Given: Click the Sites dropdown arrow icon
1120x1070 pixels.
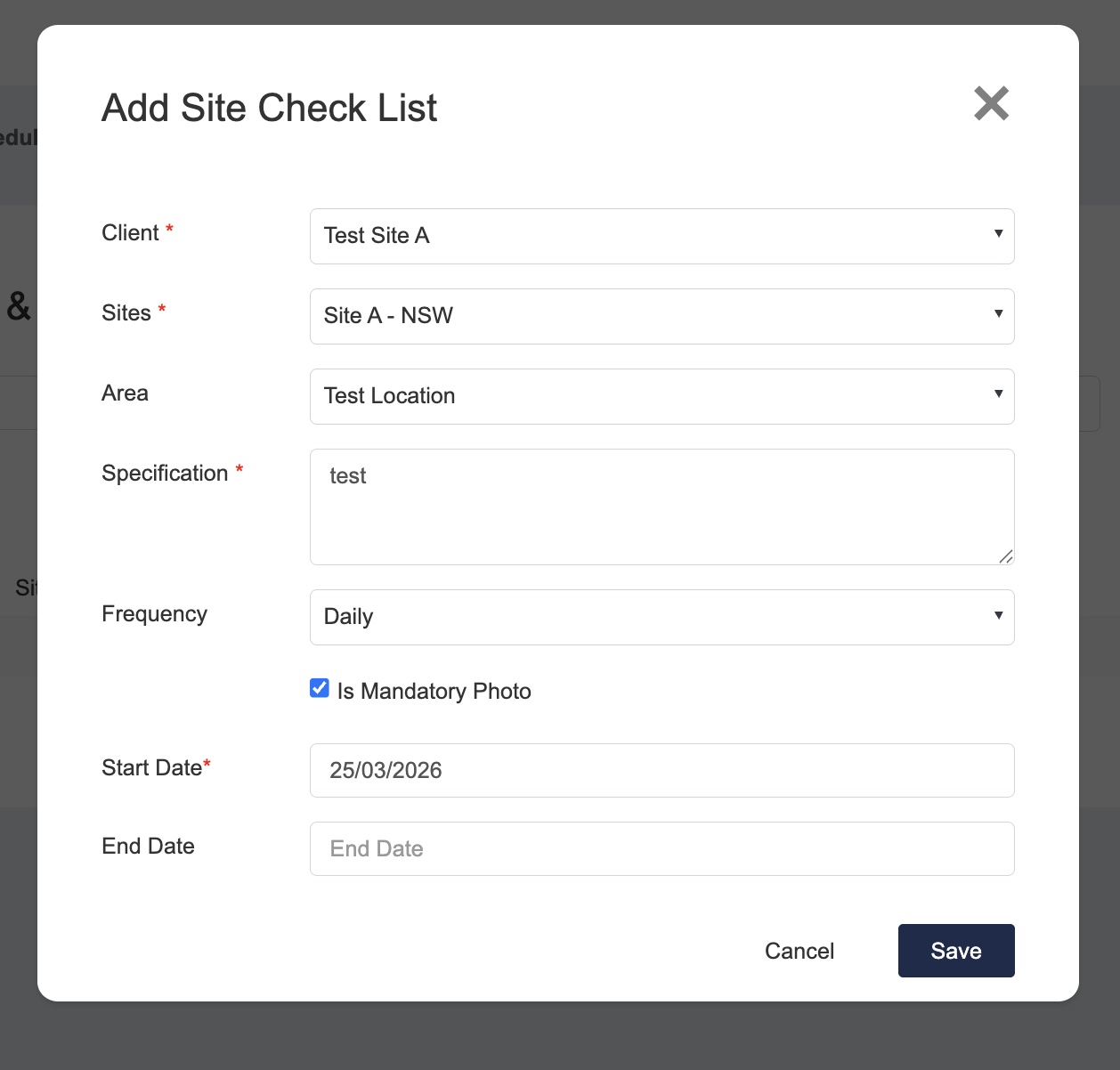Looking at the screenshot, I should [x=998, y=313].
